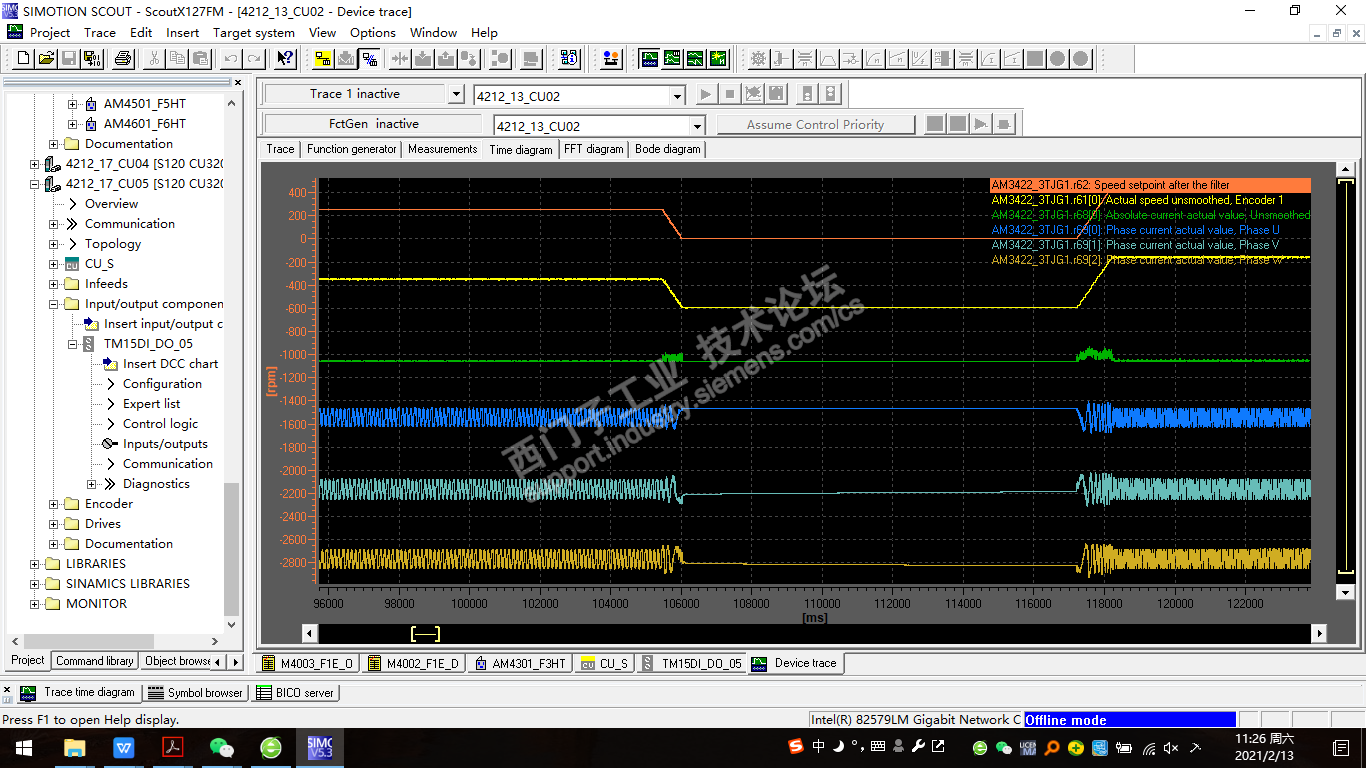Open Adobe Acrobat from the taskbar

(x=173, y=747)
